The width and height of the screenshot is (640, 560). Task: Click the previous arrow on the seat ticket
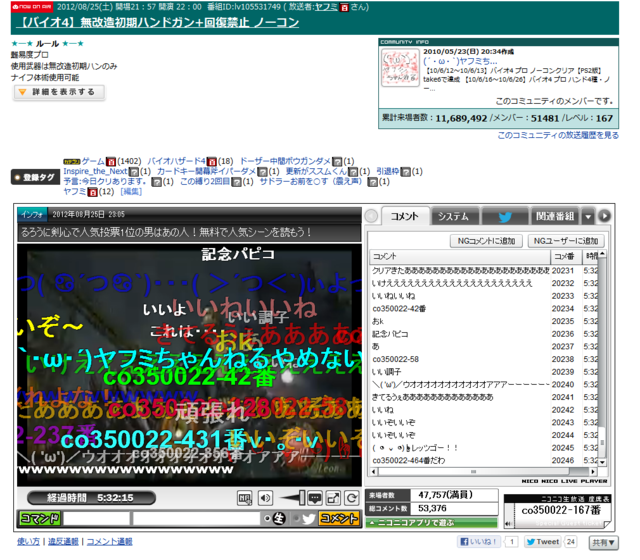(x=509, y=523)
